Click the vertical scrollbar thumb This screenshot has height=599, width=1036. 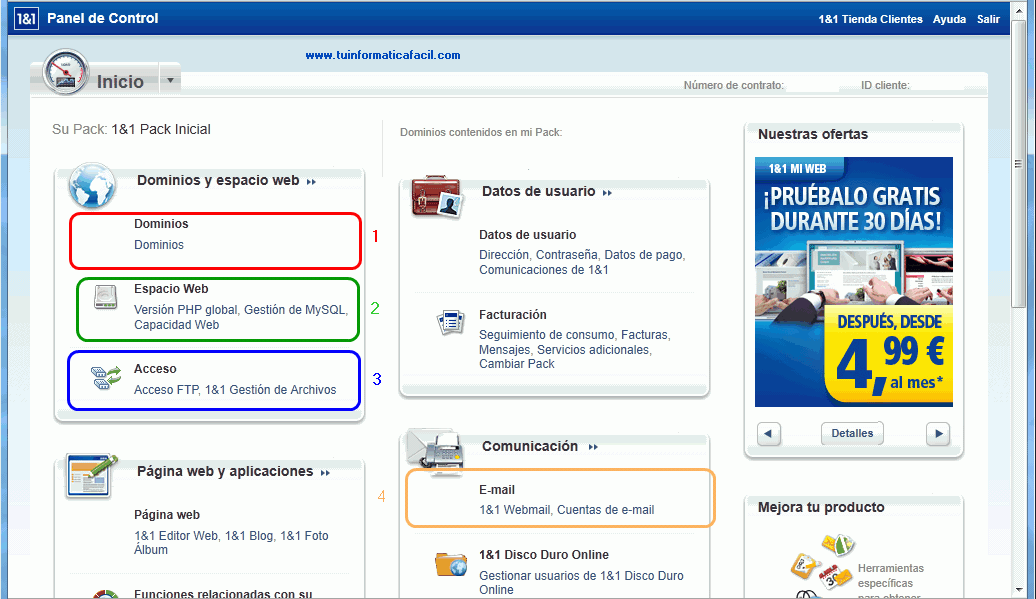[x=1018, y=164]
